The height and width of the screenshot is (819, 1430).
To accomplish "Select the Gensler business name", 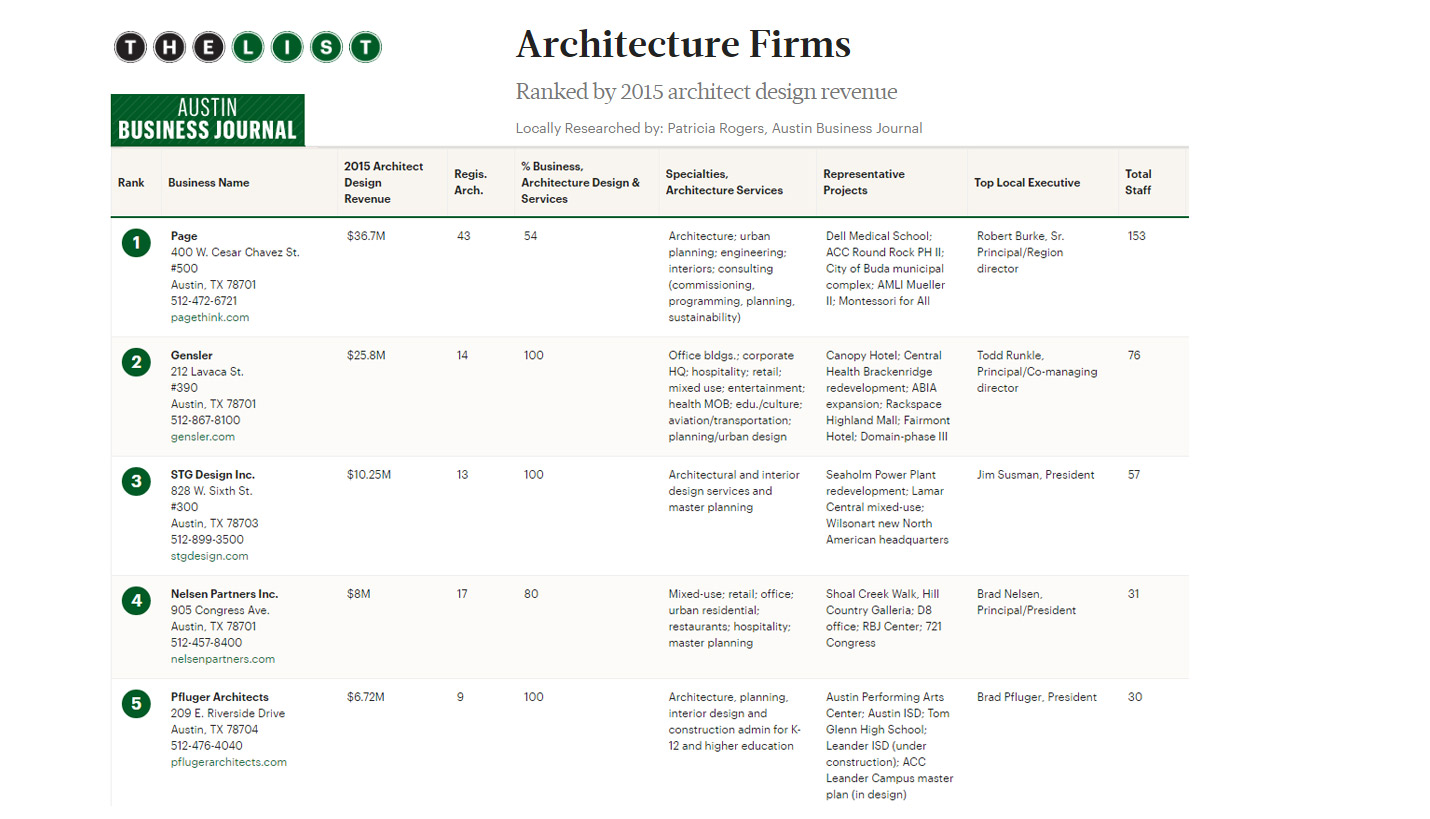I will 192,356.
